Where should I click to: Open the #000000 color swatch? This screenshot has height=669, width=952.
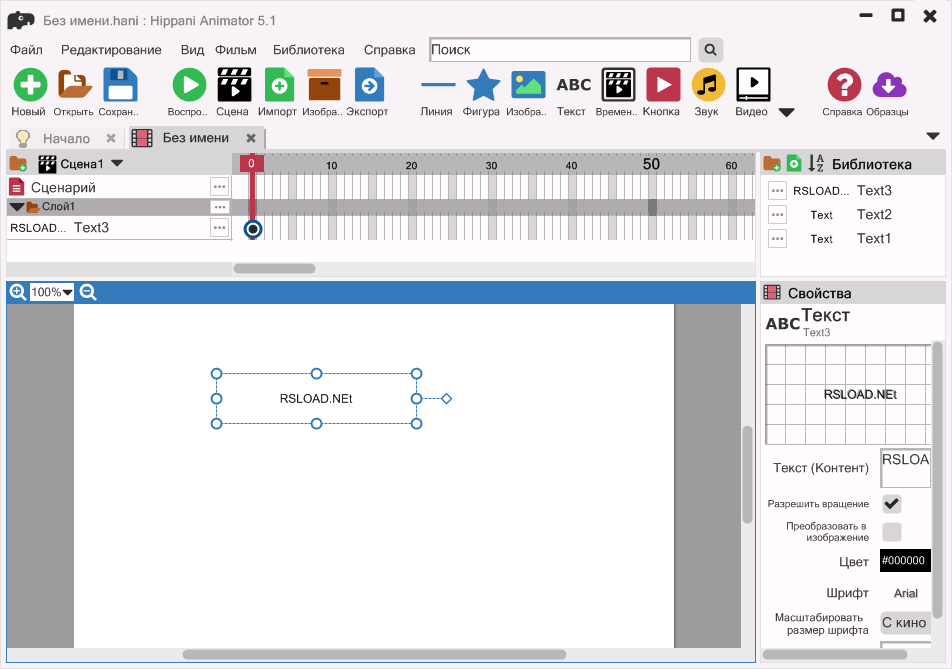click(x=905, y=560)
